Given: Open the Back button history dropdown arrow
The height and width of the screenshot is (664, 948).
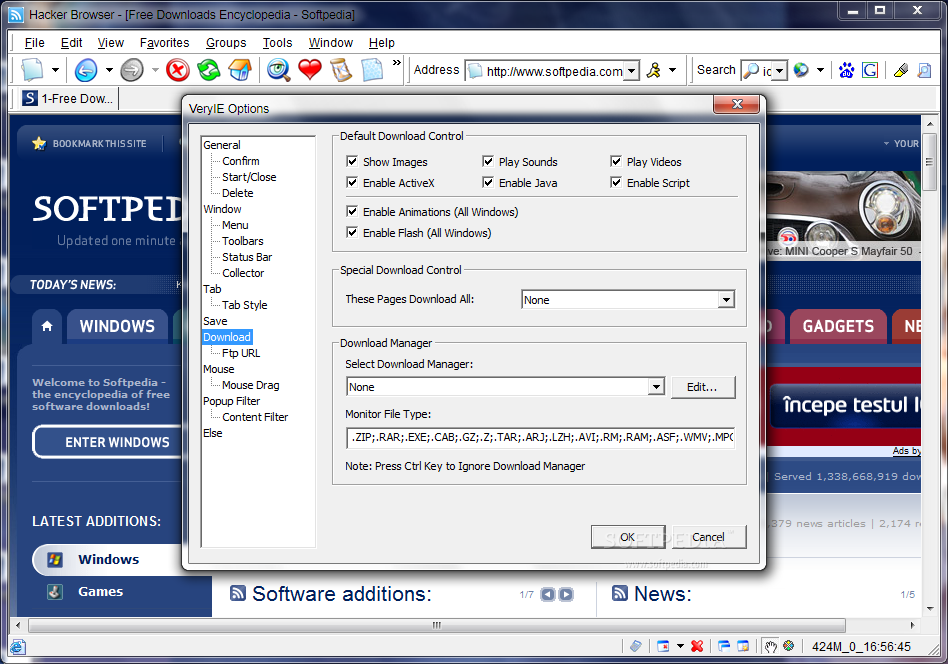Looking at the screenshot, I should [109, 70].
